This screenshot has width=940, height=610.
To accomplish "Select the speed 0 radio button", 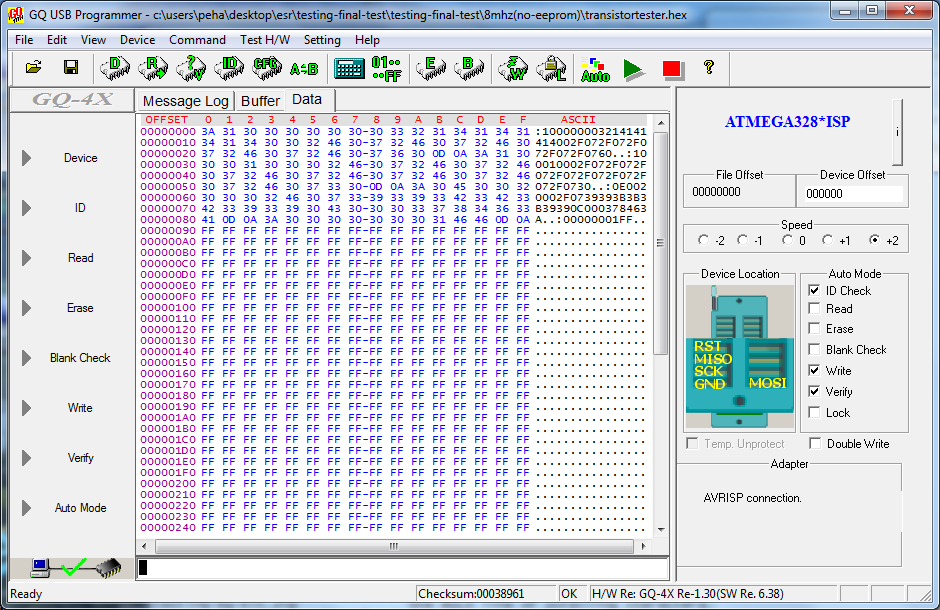I will (x=788, y=240).
